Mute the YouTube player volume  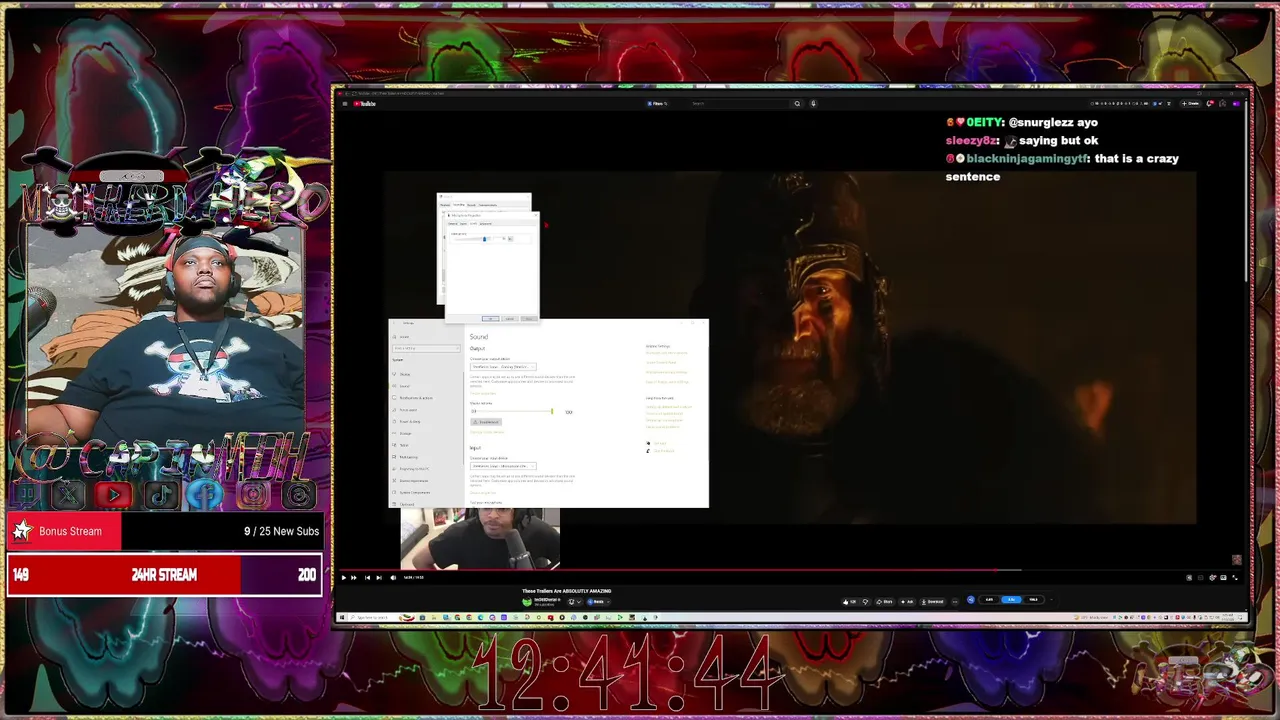click(x=393, y=577)
